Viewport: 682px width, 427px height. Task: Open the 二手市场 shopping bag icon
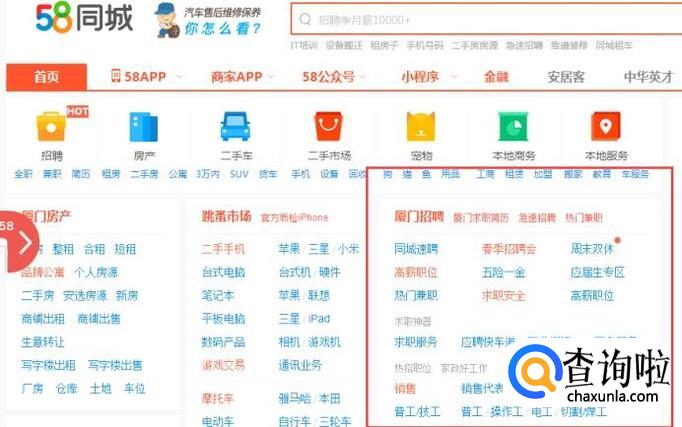[329, 127]
